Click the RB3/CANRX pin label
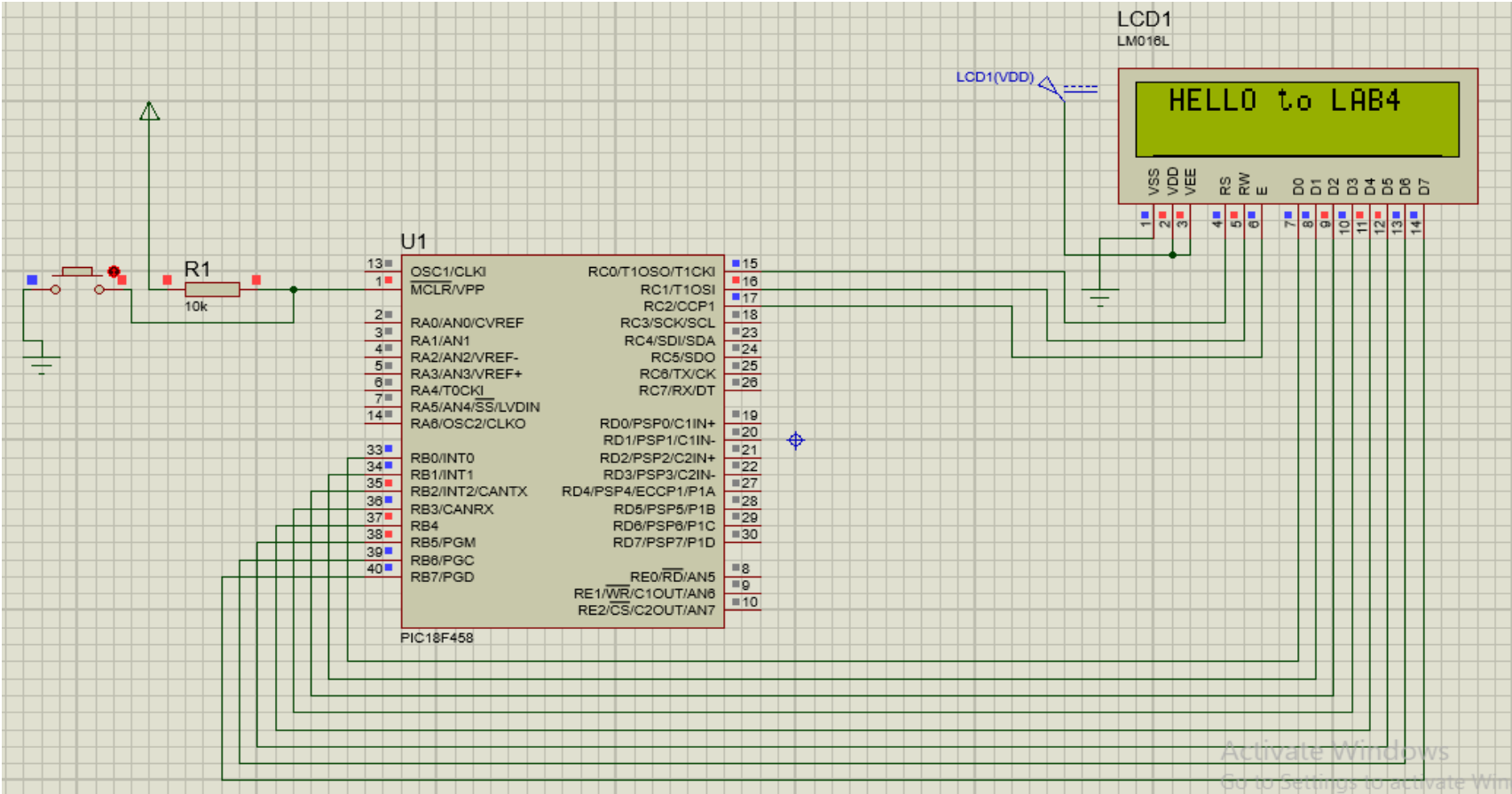Viewport: 1512px width, 794px height. 452,509
